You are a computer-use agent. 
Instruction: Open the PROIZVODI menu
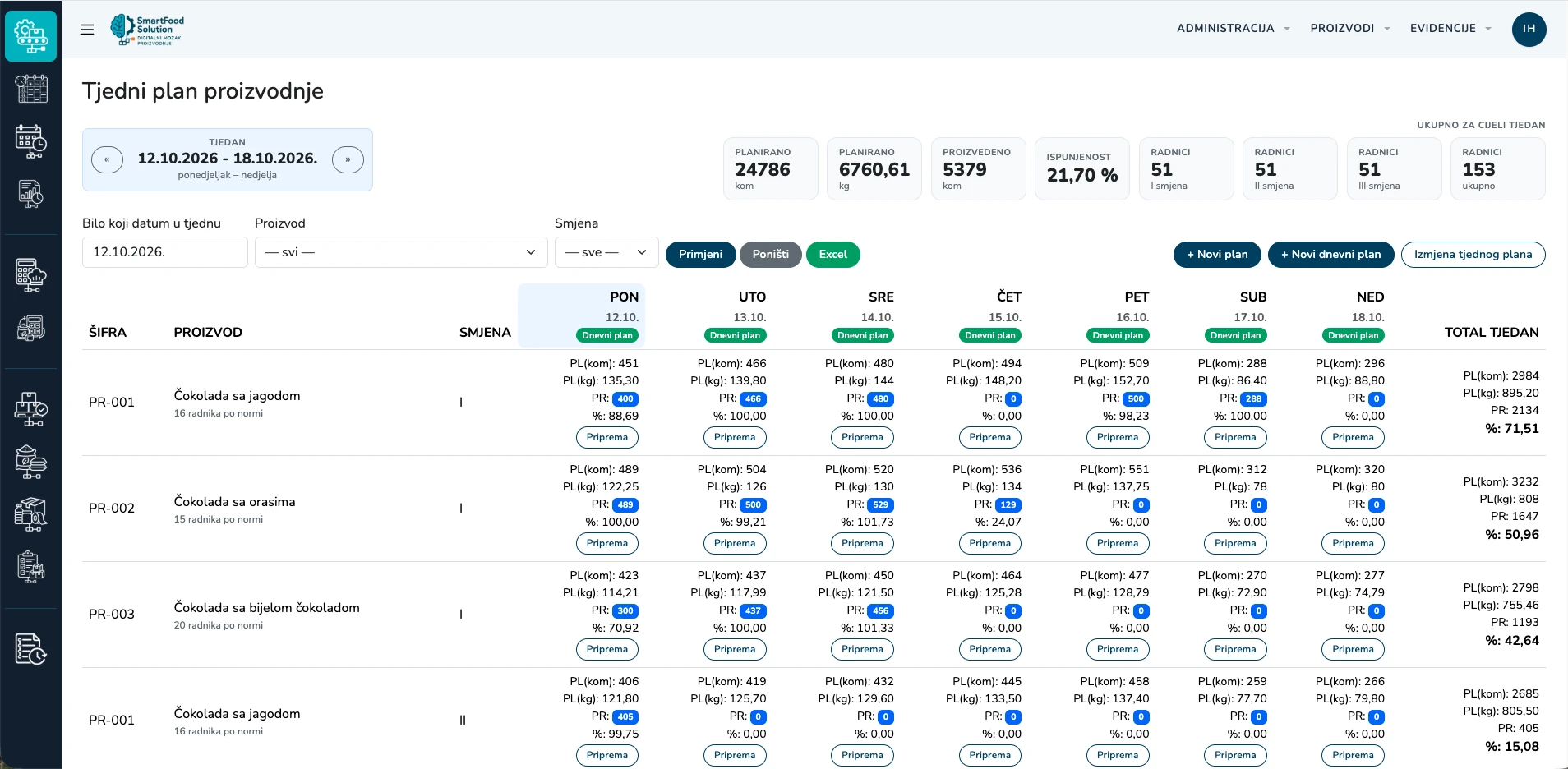1349,28
